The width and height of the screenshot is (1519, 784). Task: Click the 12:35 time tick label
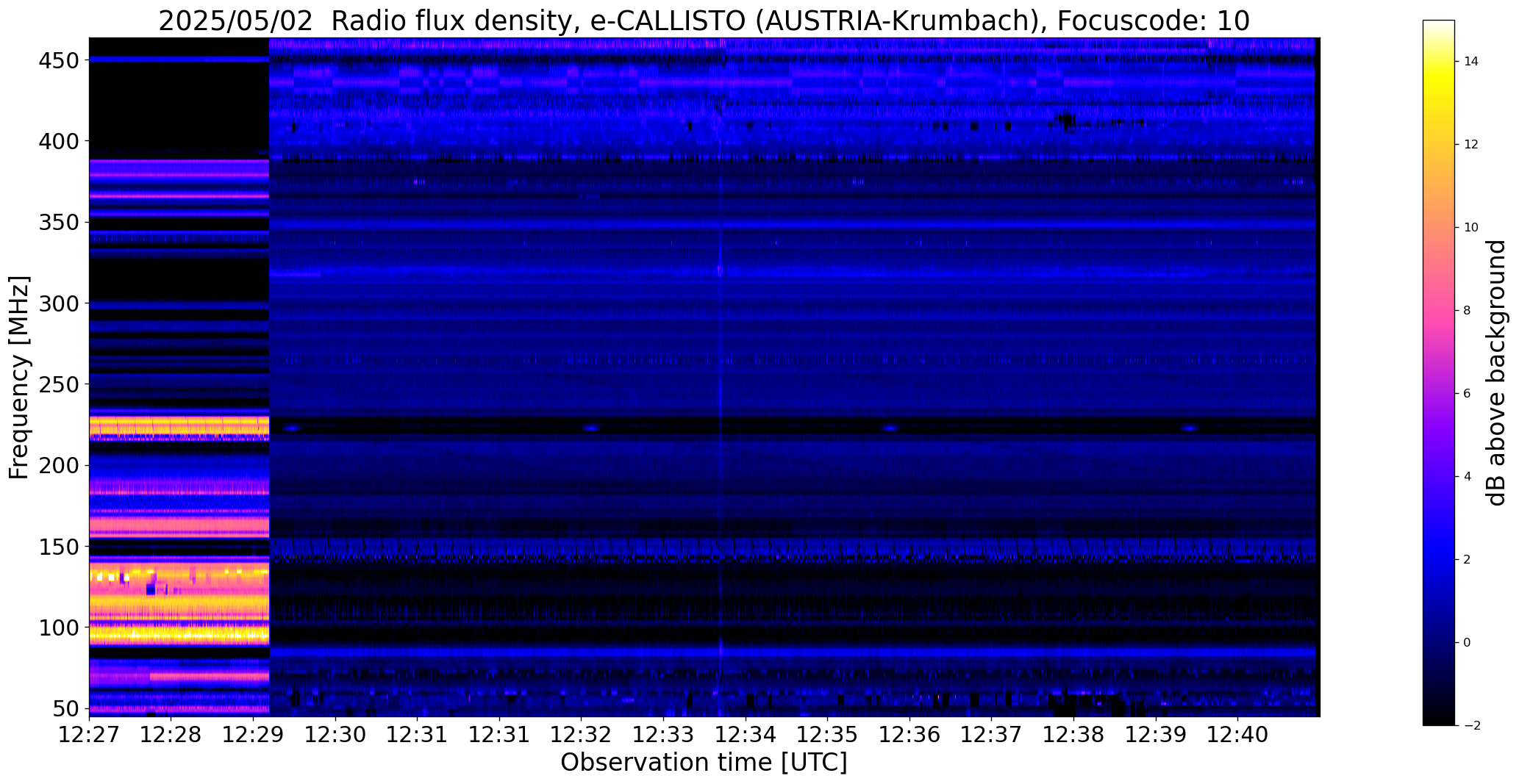(x=827, y=734)
